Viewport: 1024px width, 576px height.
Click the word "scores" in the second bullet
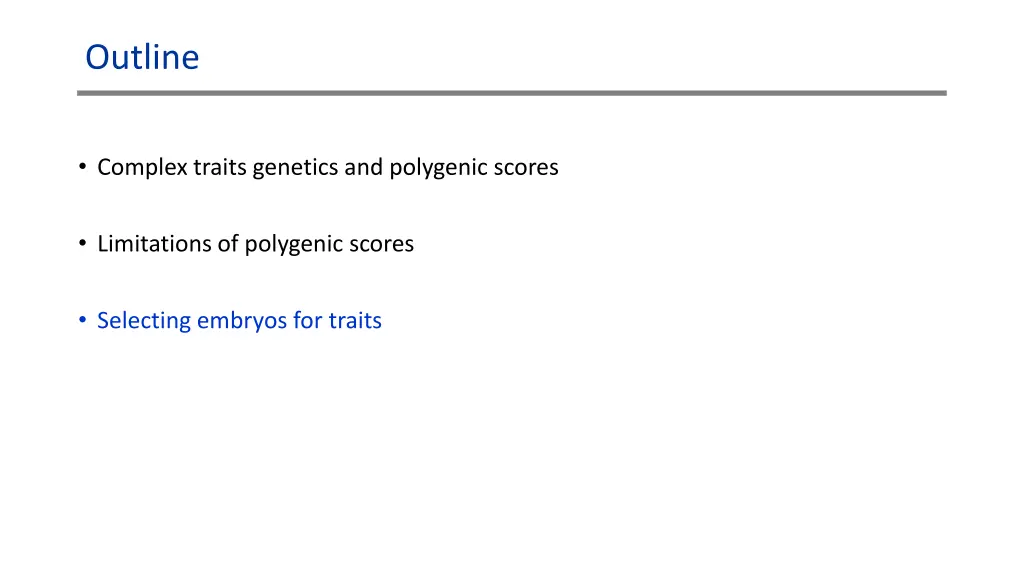pyautogui.click(x=381, y=243)
